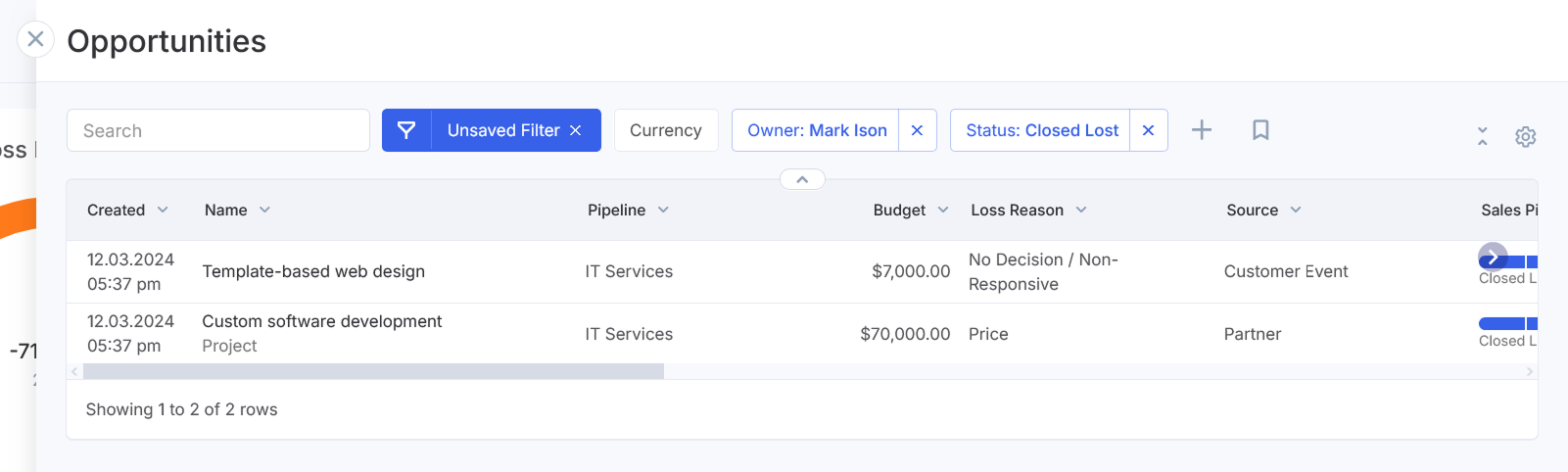Toggle row collapse double-chevron icon

pos(1483,136)
